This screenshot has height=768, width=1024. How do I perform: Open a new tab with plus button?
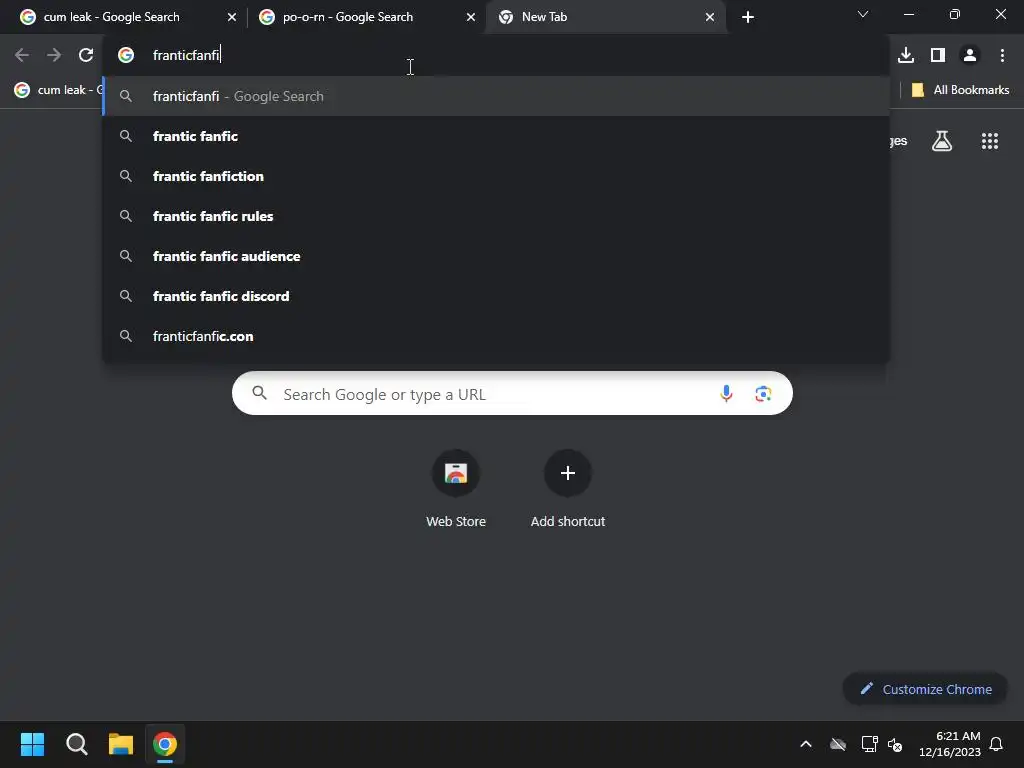click(x=748, y=17)
